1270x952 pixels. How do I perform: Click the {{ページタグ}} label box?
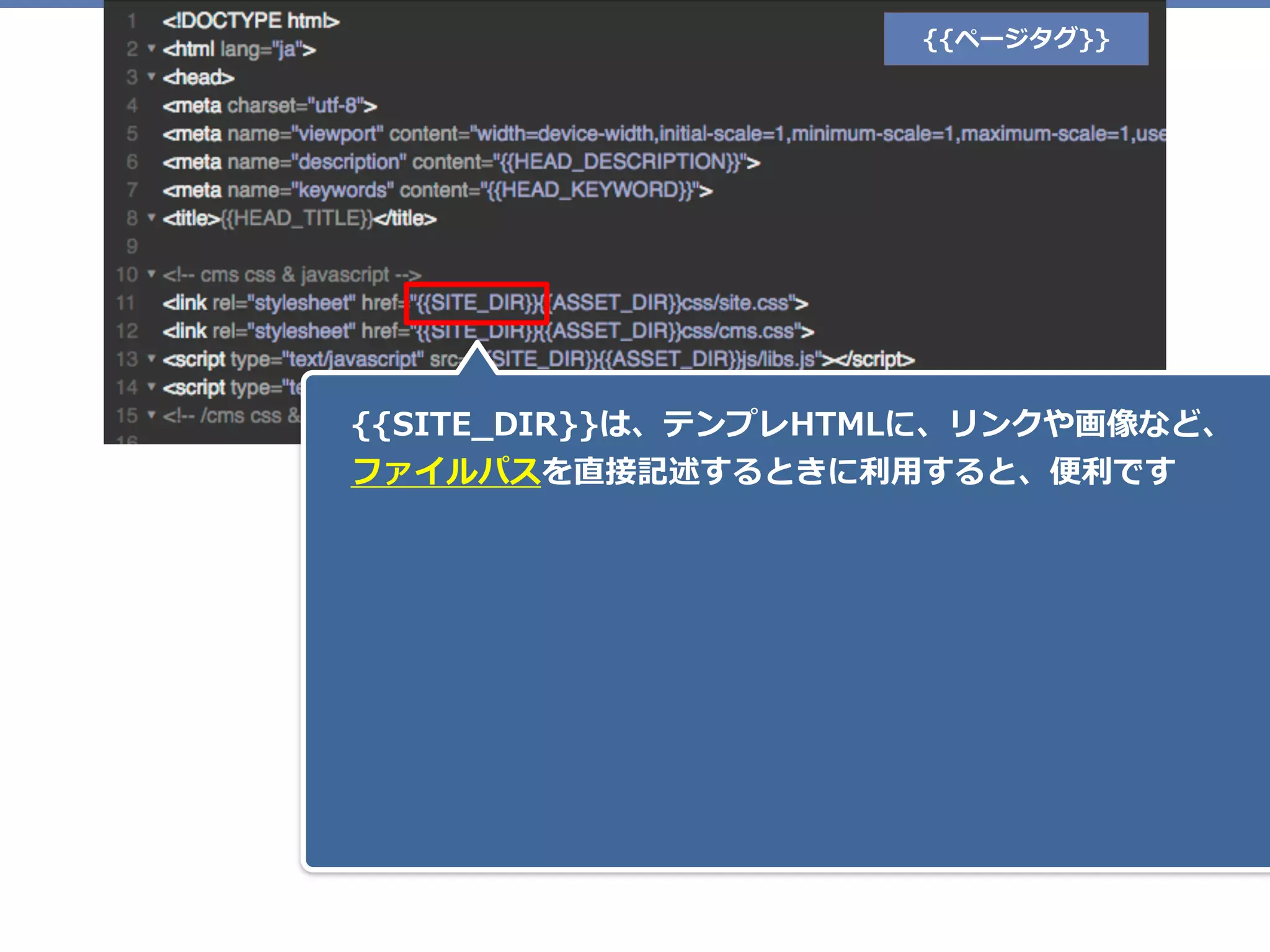1016,39
